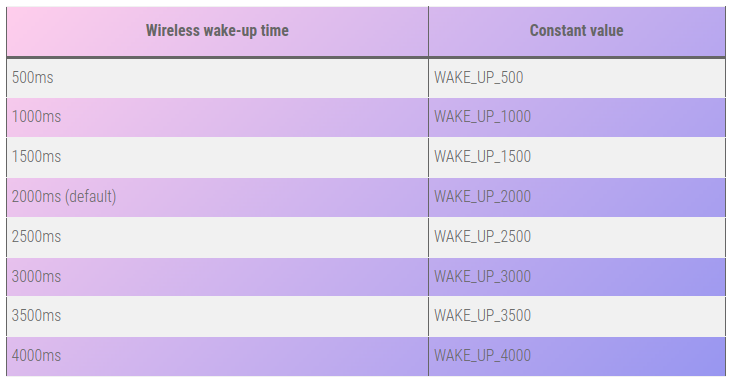This screenshot has width=733, height=383.
Task: Select the 1000ms cell
Action: (217, 117)
